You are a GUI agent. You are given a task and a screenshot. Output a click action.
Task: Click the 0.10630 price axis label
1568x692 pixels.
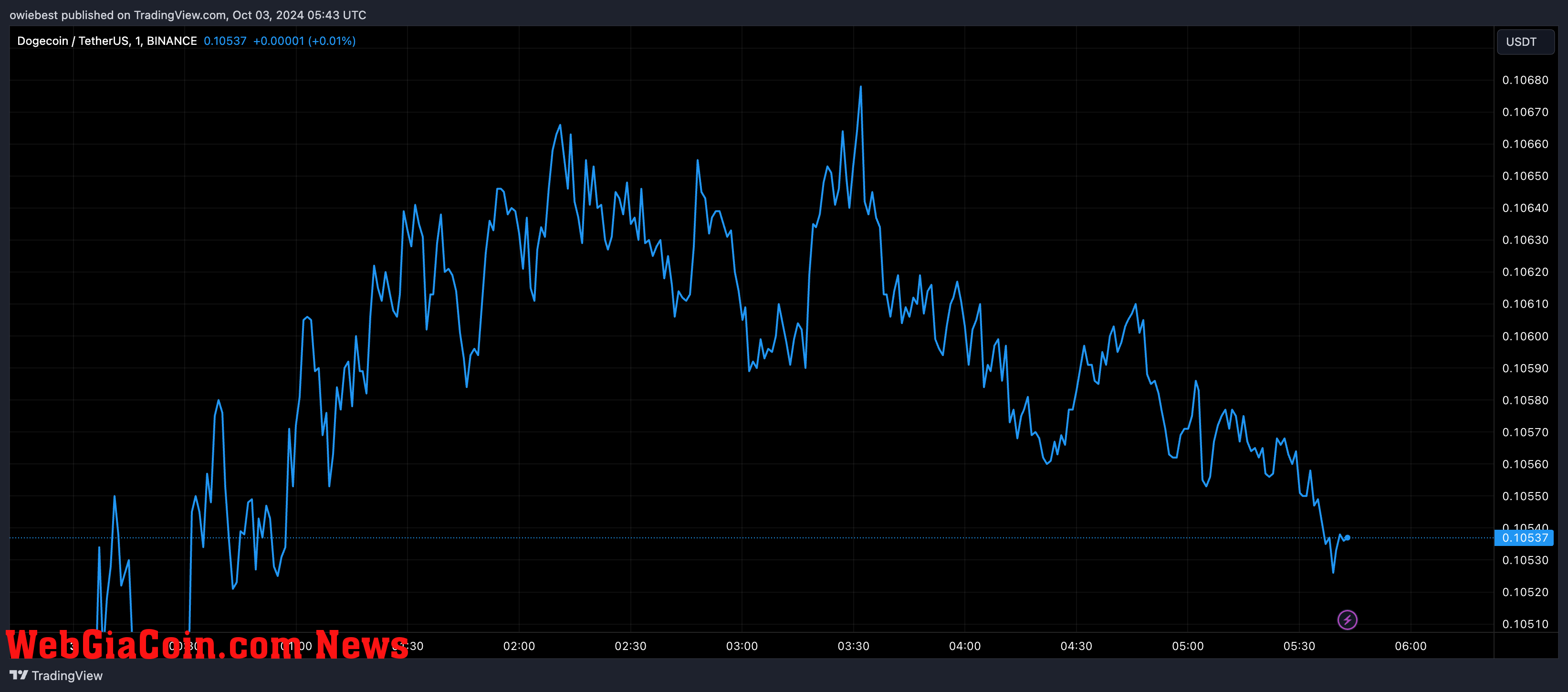pos(1525,240)
